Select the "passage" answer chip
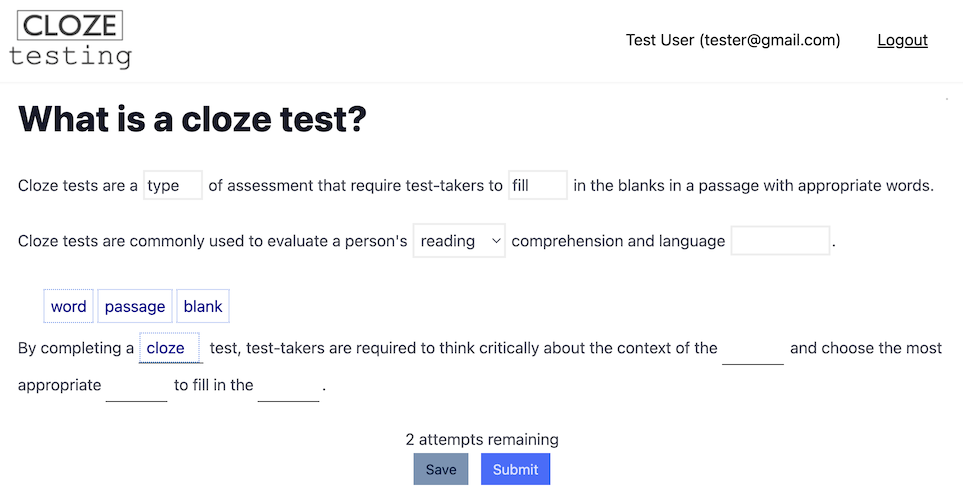Viewport: 963px width, 503px height. point(135,307)
